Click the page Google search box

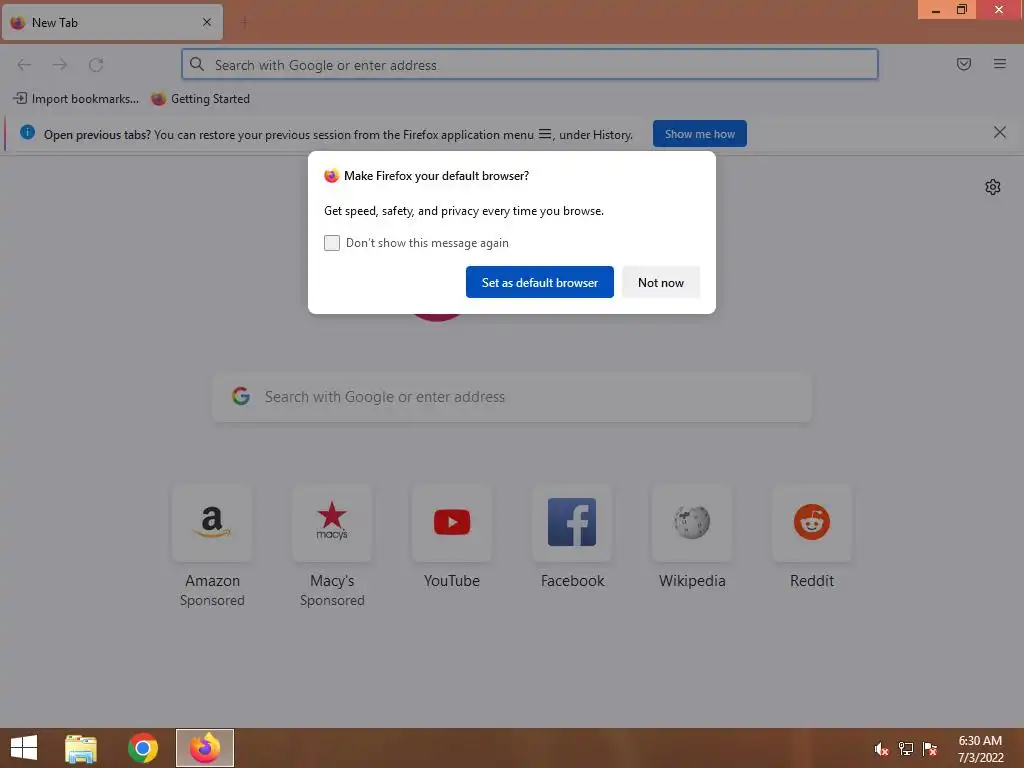[512, 397]
